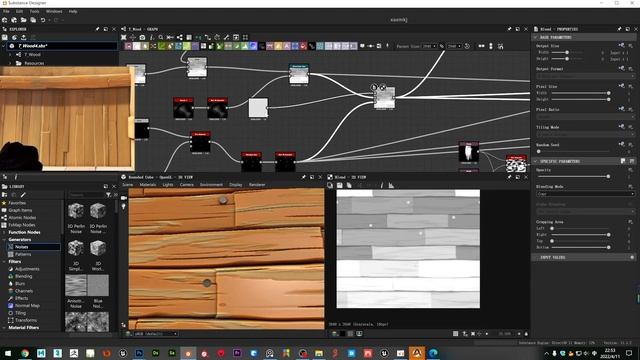Click the camera icon in 3D view sidebar
Viewport: 640px width, 360px height.
pos(124,198)
